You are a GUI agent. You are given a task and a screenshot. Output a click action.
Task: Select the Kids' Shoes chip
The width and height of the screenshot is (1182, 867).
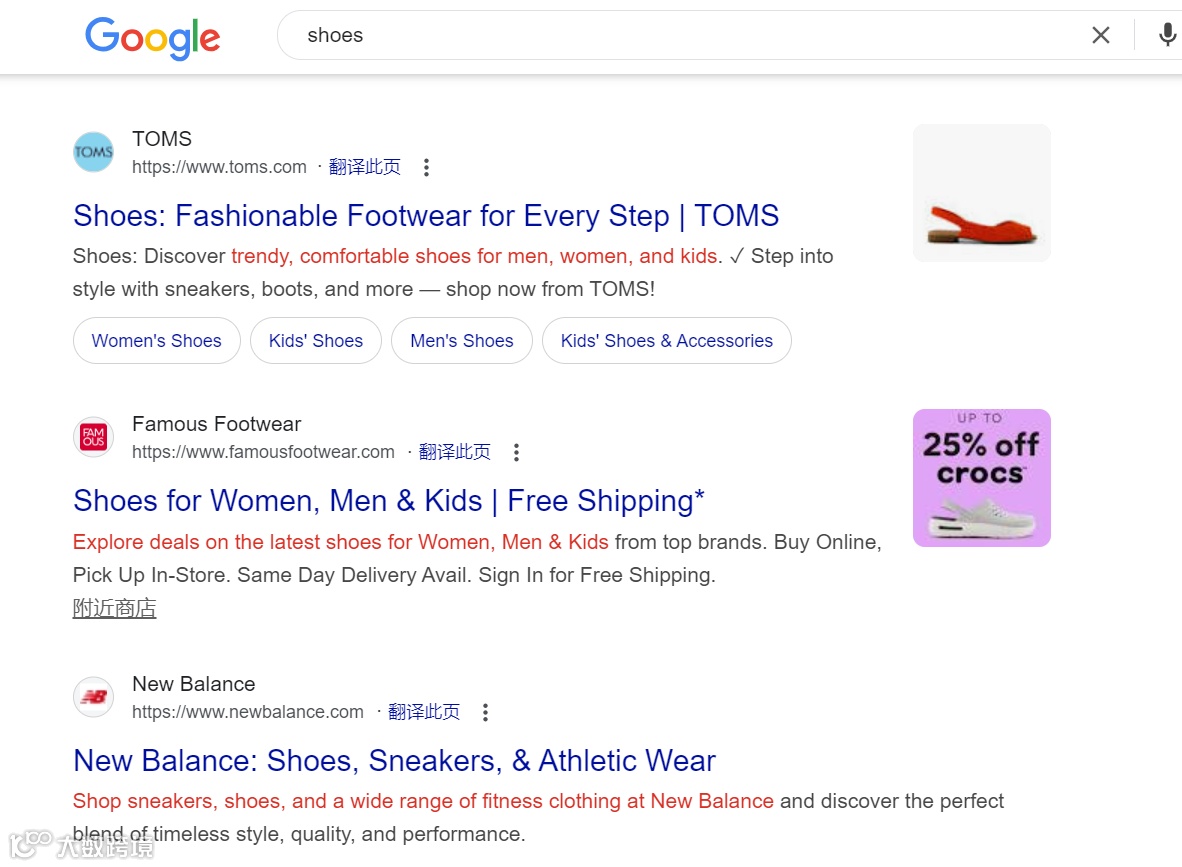click(x=315, y=341)
